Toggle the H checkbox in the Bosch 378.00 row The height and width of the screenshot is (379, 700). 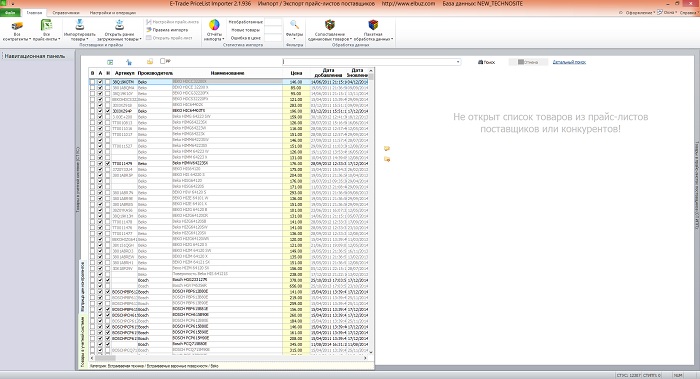108,280
